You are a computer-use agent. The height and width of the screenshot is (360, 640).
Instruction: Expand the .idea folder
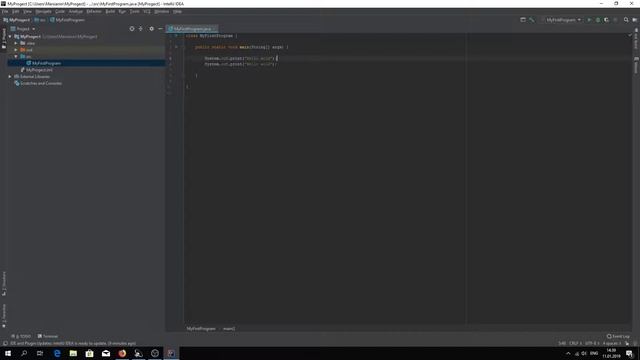[16, 43]
